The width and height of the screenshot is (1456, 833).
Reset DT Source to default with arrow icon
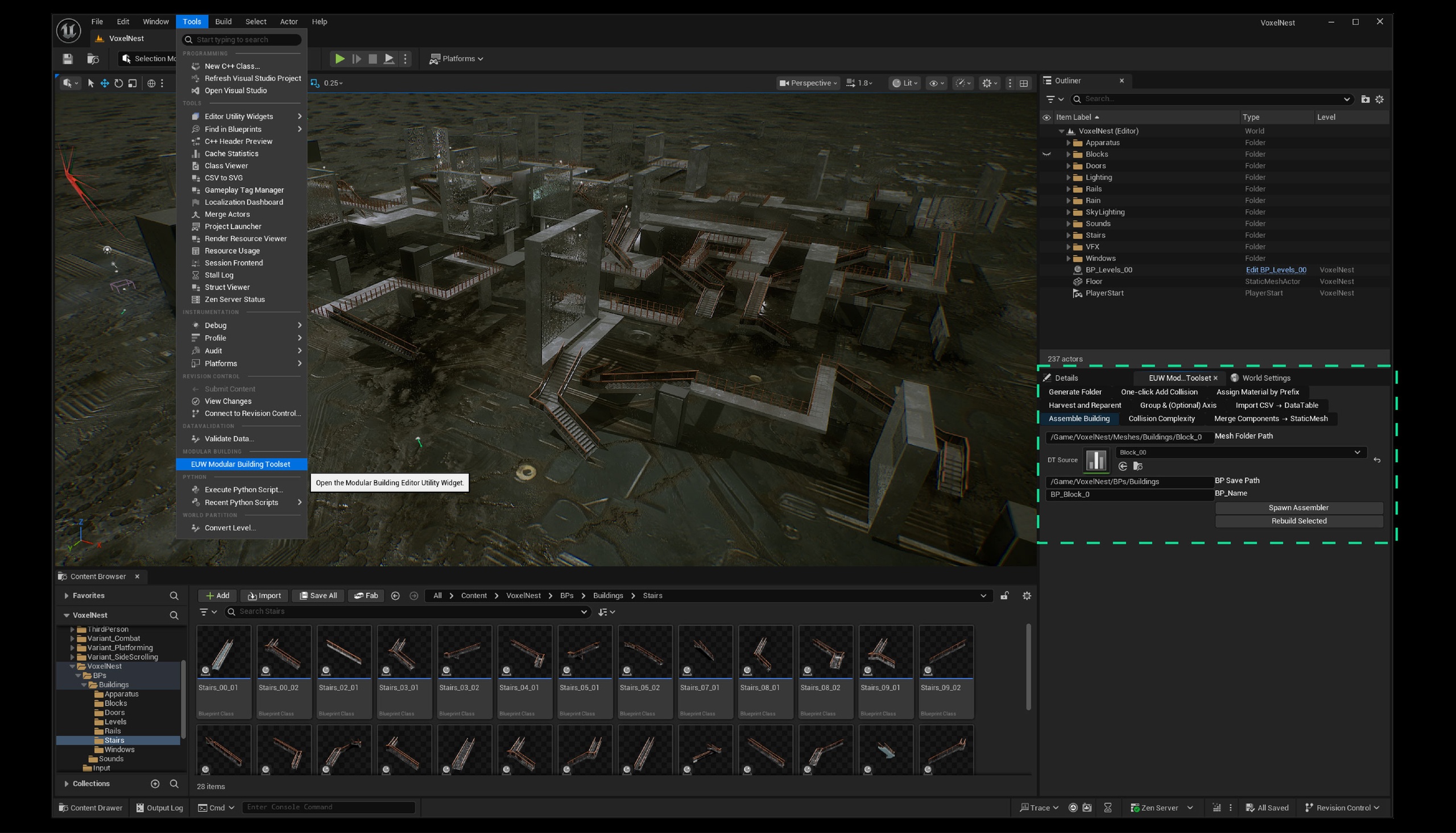[x=1377, y=460]
